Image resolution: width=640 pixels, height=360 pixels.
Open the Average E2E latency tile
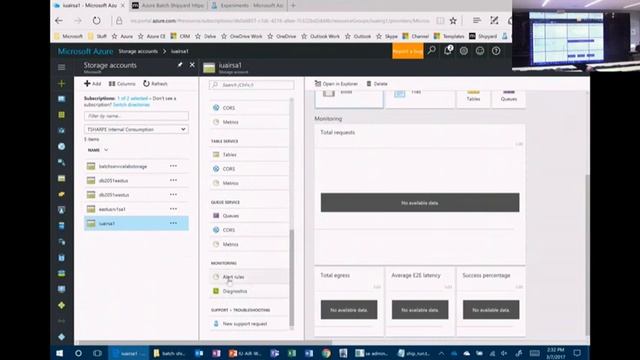tap(420, 302)
